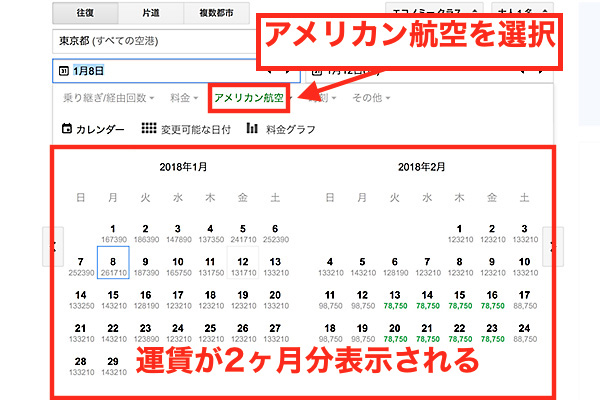
Task: Select January 27 date cell
Action: point(276,333)
